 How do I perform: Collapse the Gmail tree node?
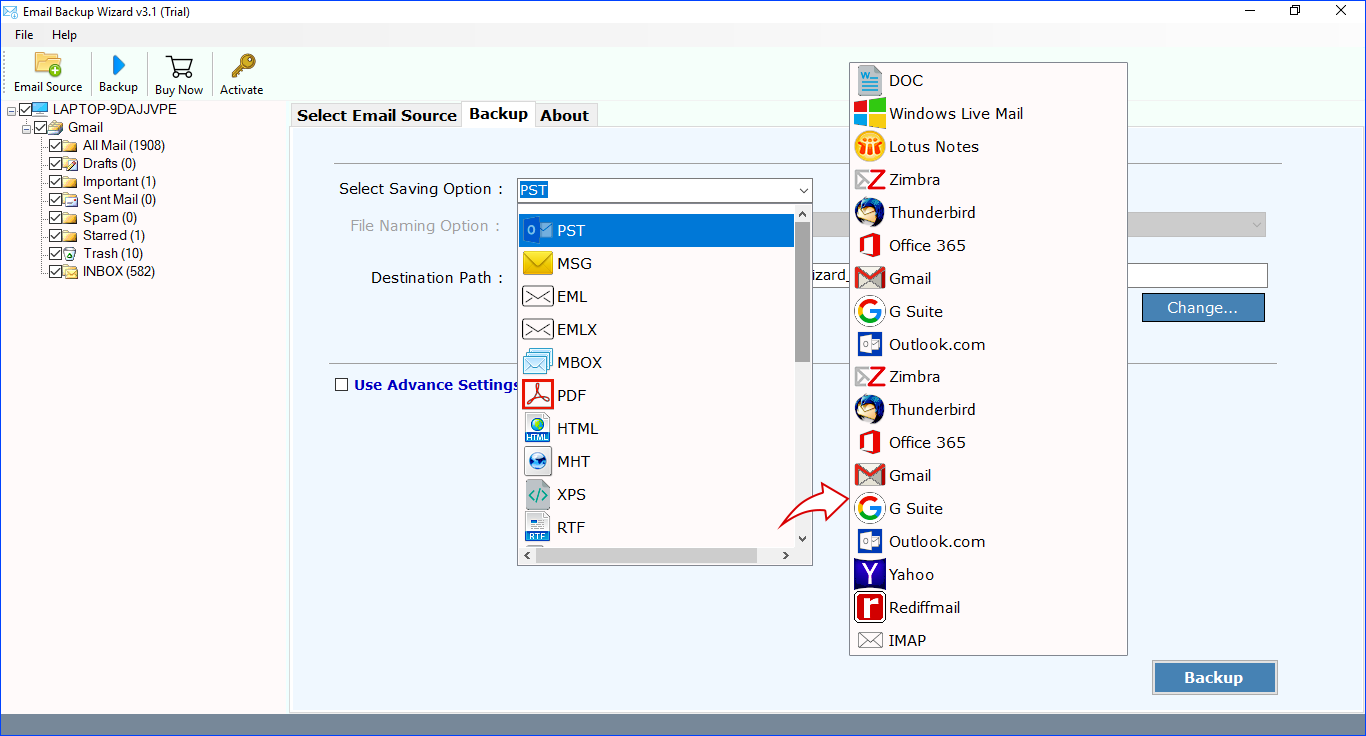[26, 127]
